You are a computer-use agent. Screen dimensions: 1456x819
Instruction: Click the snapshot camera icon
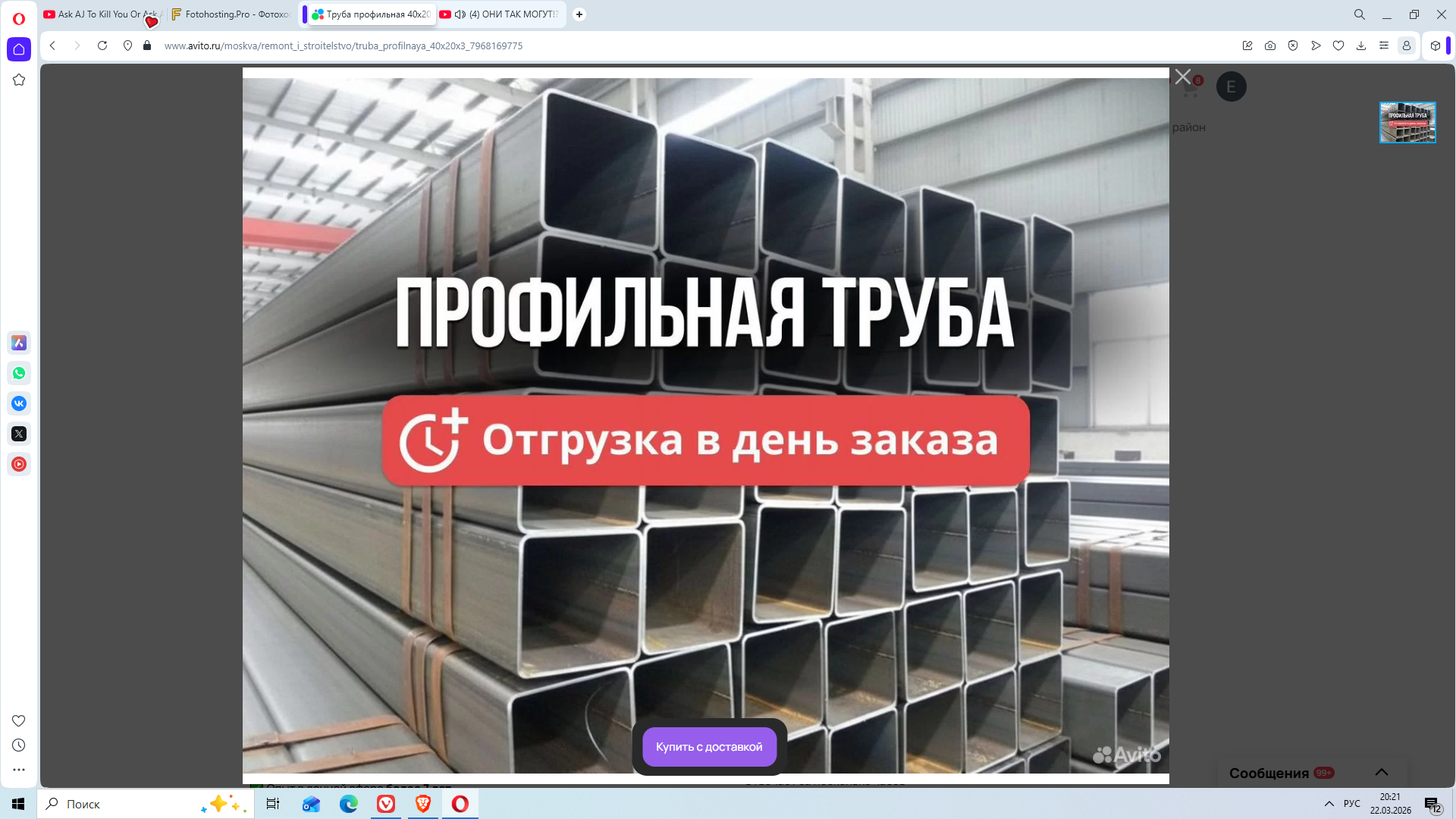pos(1270,45)
